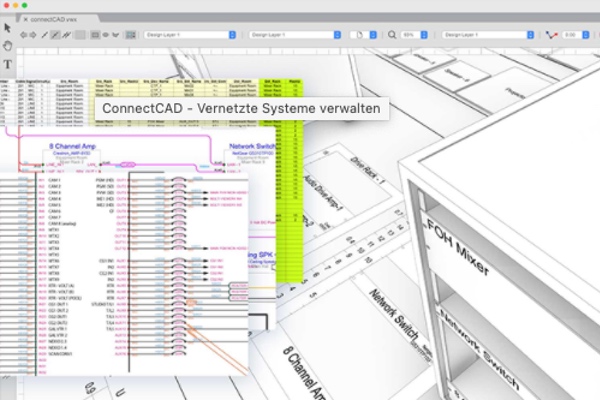Go to previous view with left arrow
Screen dimensions: 600x400
pyautogui.click(x=23, y=35)
